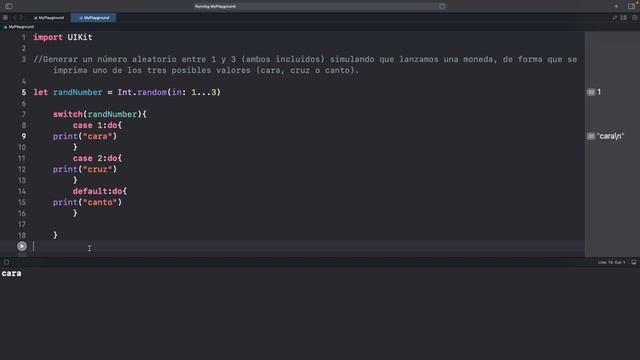The height and width of the screenshot is (360, 640).
Task: Click the default:do{ statement
Action: (x=100, y=191)
